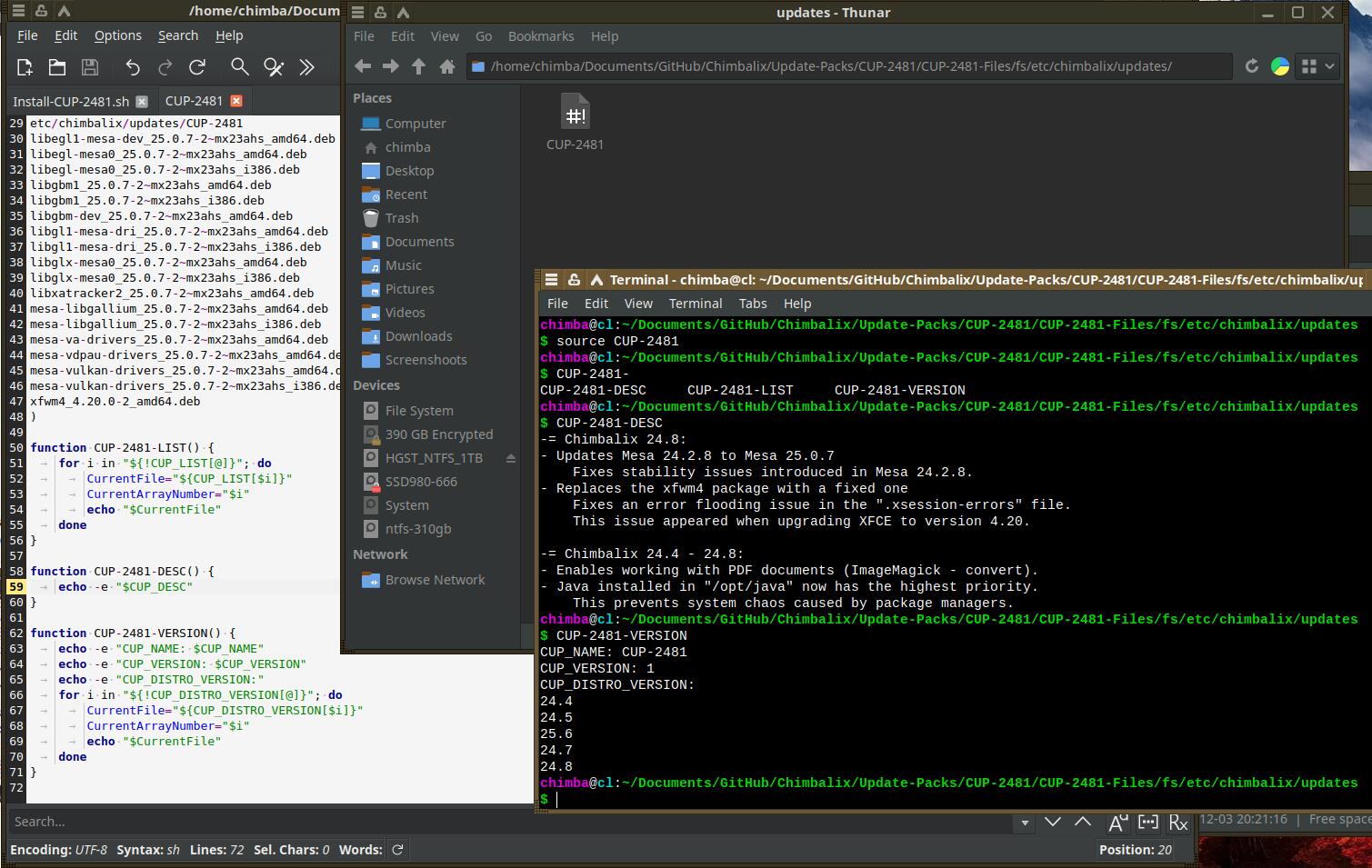Image resolution: width=1372 pixels, height=868 pixels.
Task: Click the new document icon in the editor
Action: coord(25,67)
